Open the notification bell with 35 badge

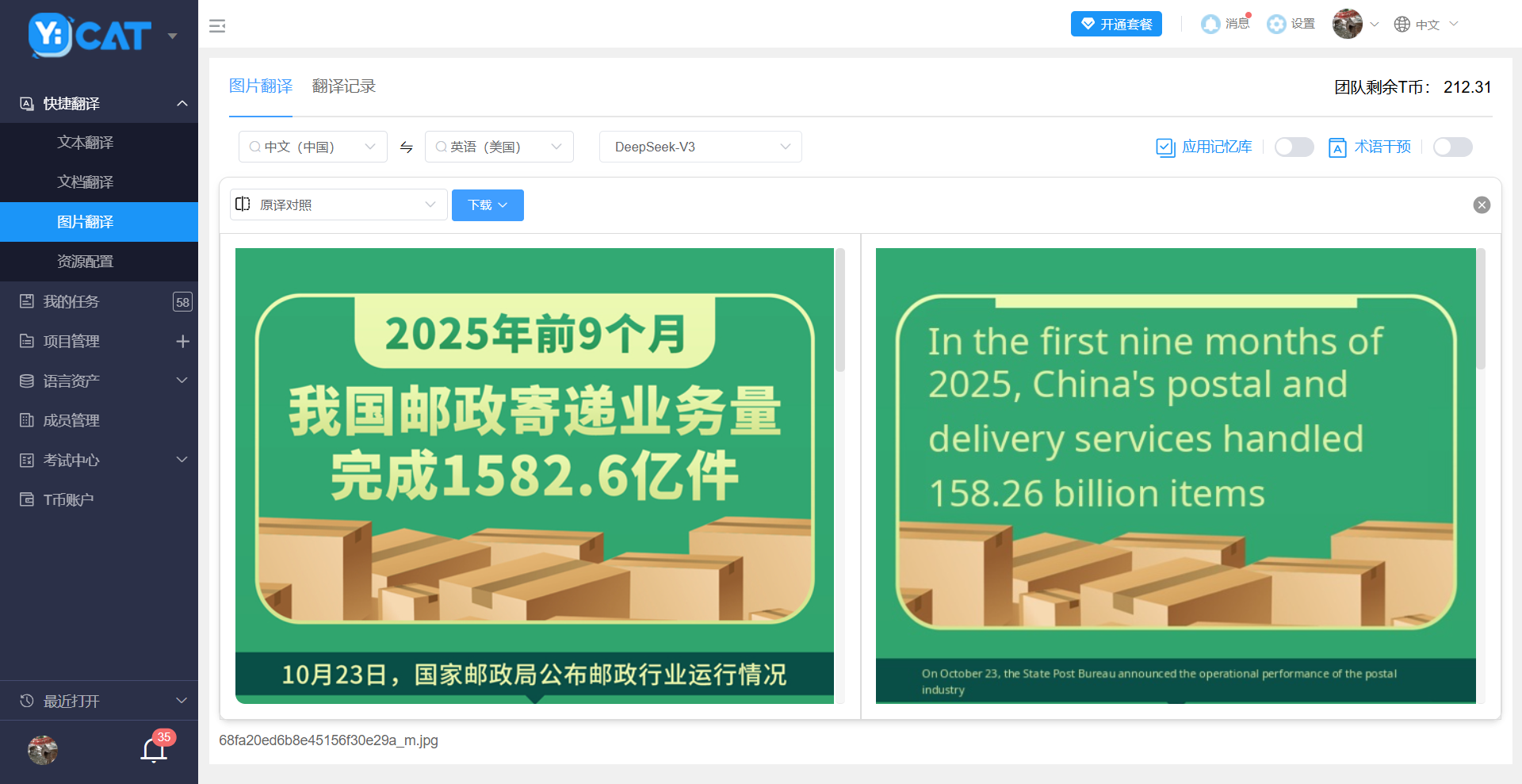tap(154, 749)
